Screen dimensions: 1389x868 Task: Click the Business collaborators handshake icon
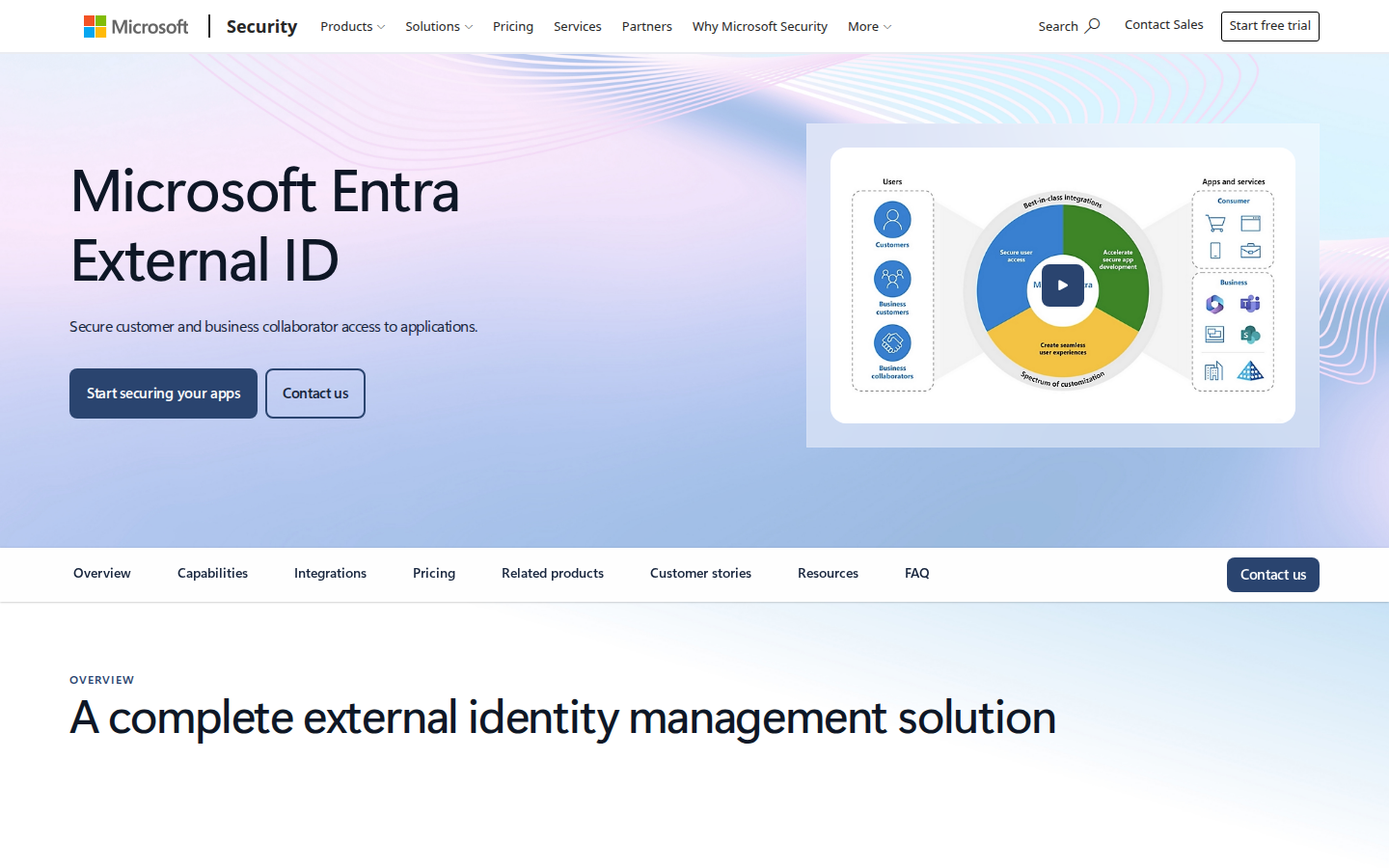[892, 342]
